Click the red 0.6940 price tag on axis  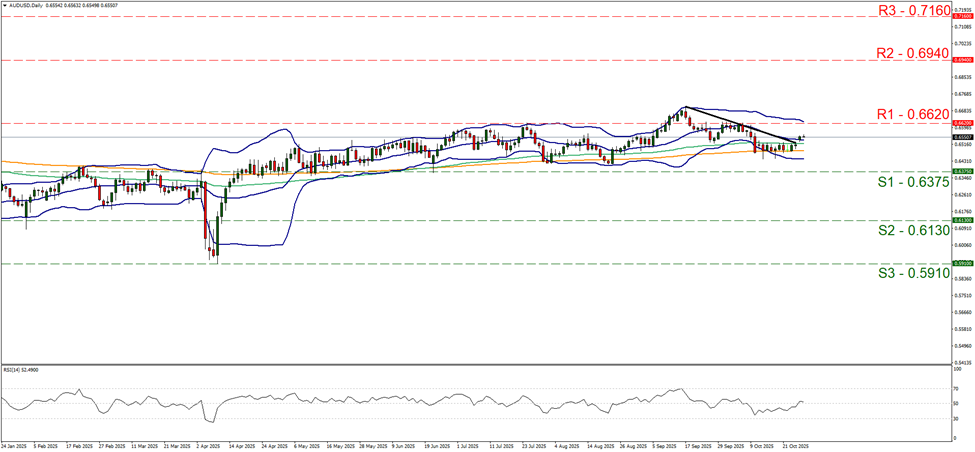pos(961,60)
